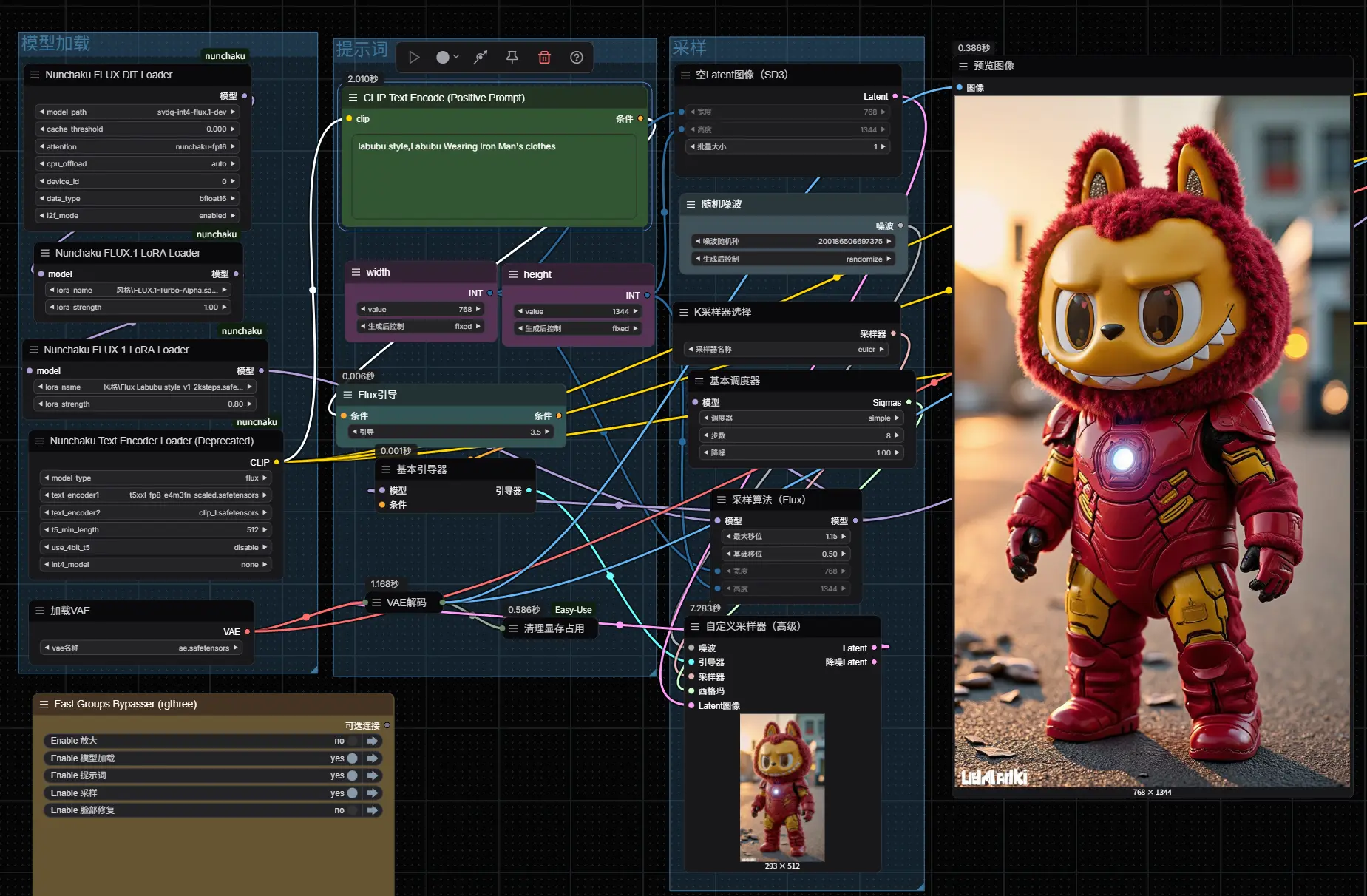Change cpu_offload auto selector
This screenshot has width=1367, height=896.
[138, 164]
